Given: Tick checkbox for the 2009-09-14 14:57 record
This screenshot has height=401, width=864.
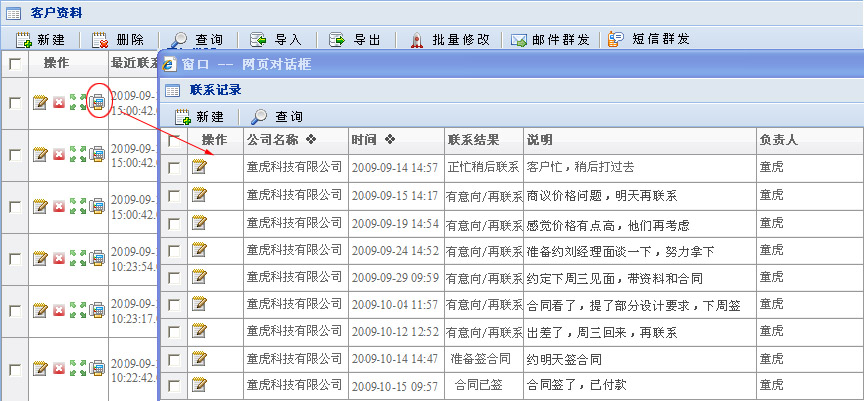Looking at the screenshot, I should (175, 167).
